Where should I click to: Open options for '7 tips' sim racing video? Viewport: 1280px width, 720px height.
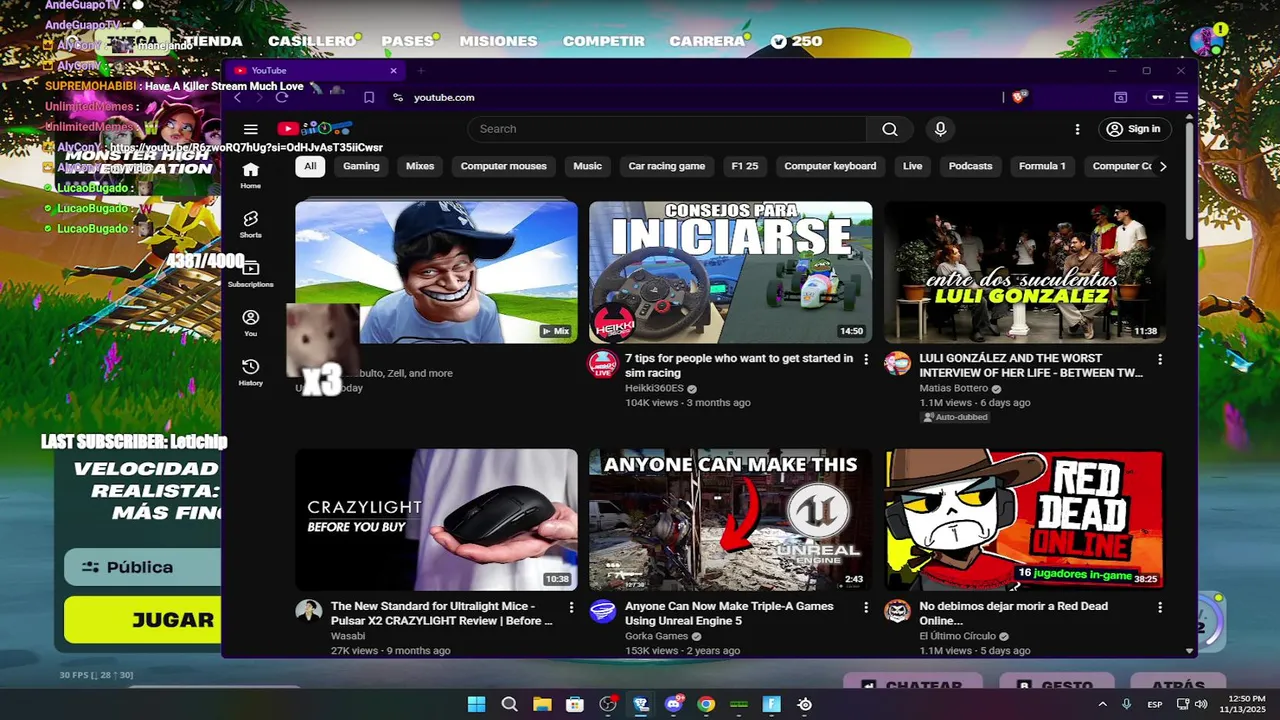pos(866,359)
